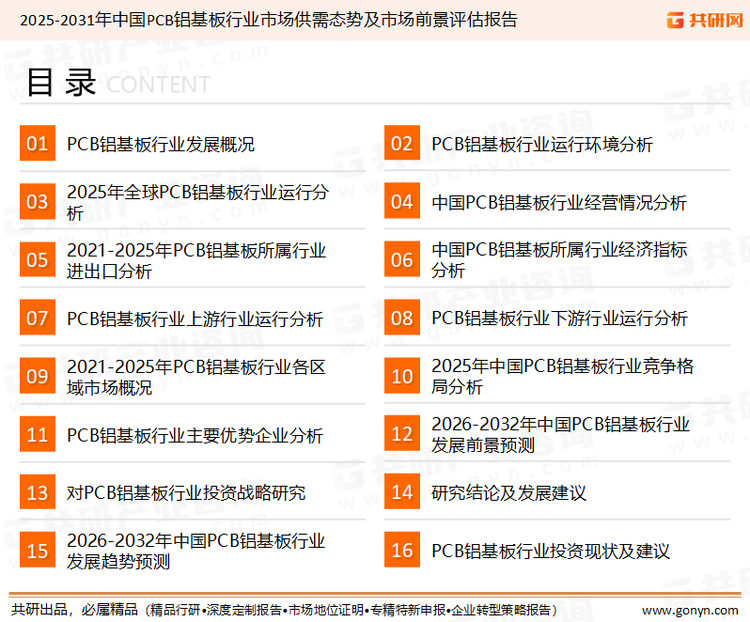The width and height of the screenshot is (750, 622).
Task: Open 2021-2025年PCB铝基板所属行业进出口分析
Action: click(196, 260)
